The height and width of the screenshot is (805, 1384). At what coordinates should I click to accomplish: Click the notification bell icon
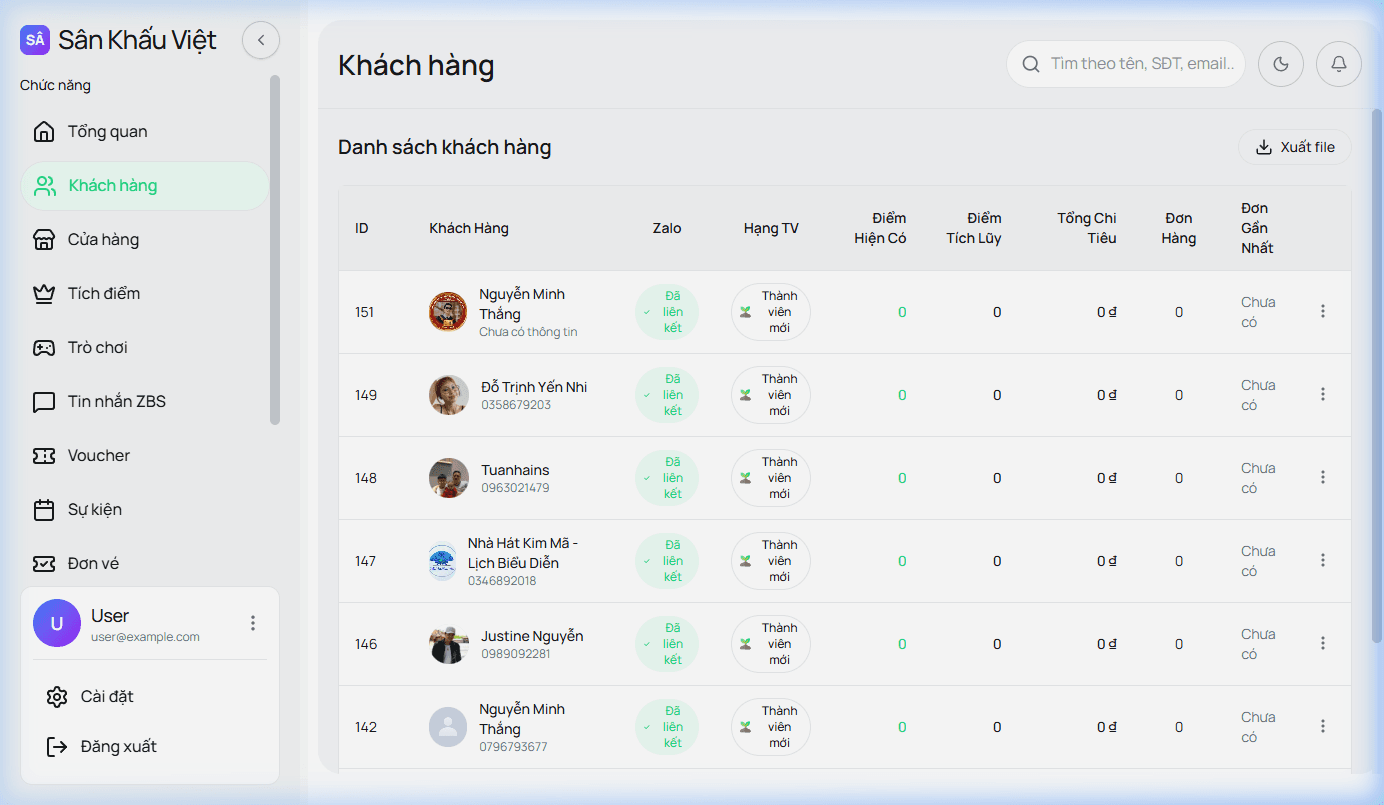[x=1339, y=64]
